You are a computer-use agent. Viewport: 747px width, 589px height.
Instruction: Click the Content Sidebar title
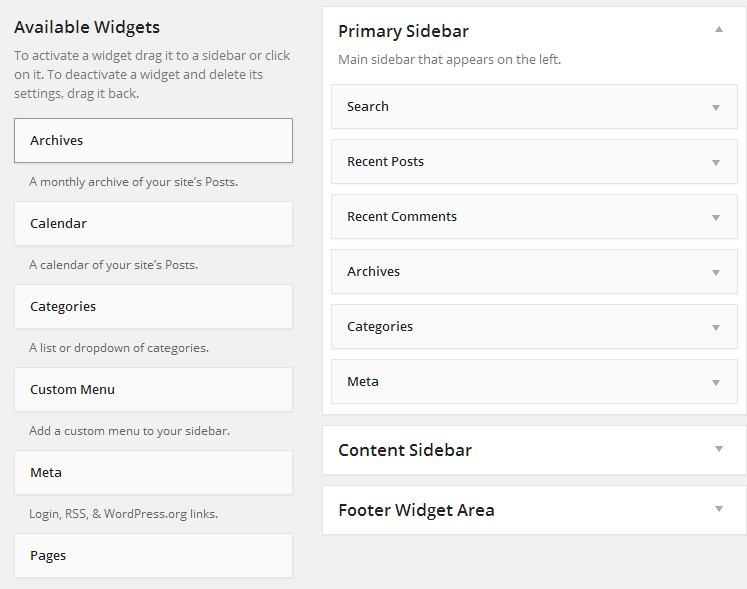click(405, 450)
